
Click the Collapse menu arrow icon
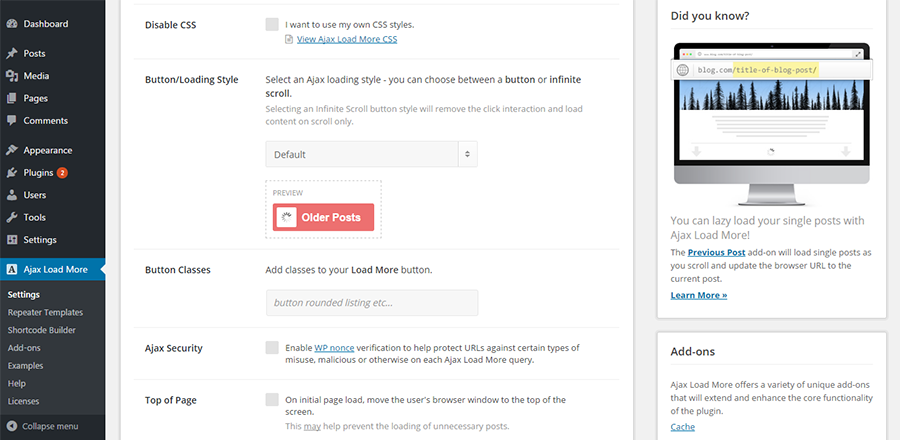click(12, 426)
